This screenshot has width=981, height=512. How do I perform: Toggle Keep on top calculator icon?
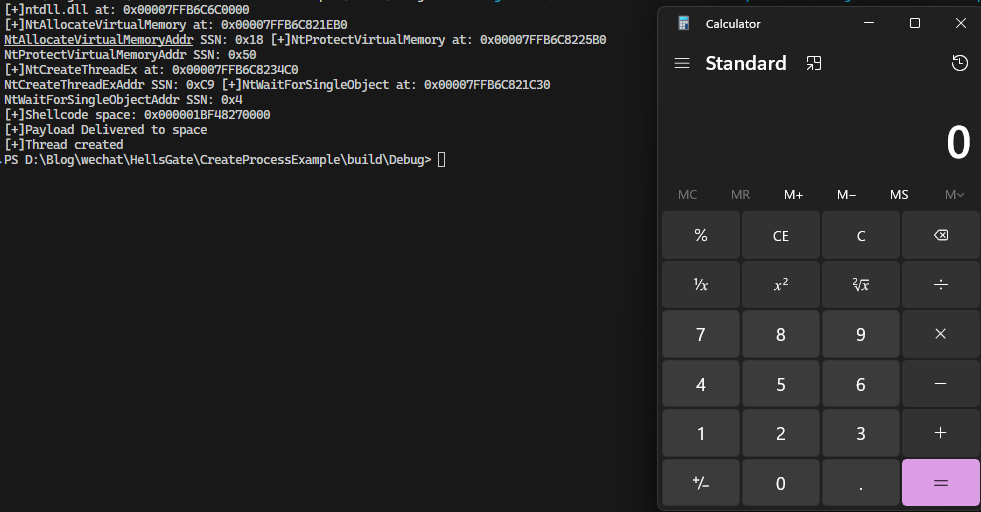pyautogui.click(x=813, y=63)
